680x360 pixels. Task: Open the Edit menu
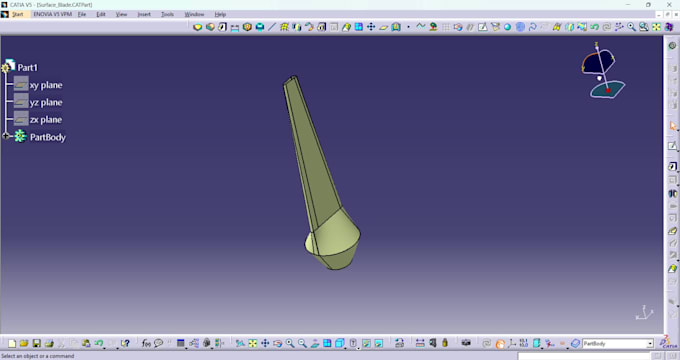[x=101, y=14]
